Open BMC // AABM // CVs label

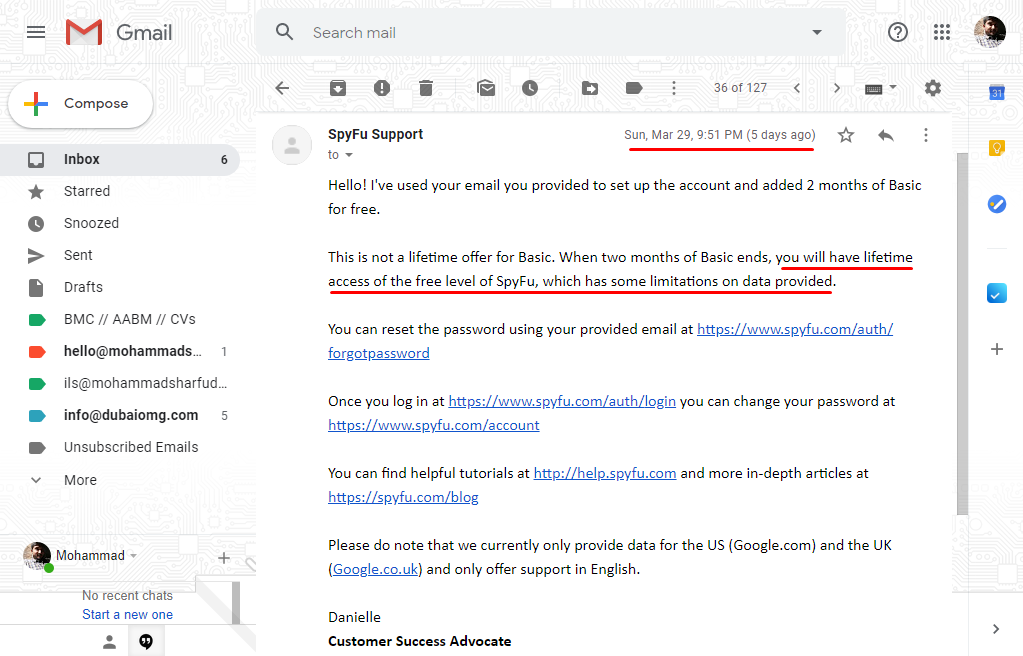(120, 319)
